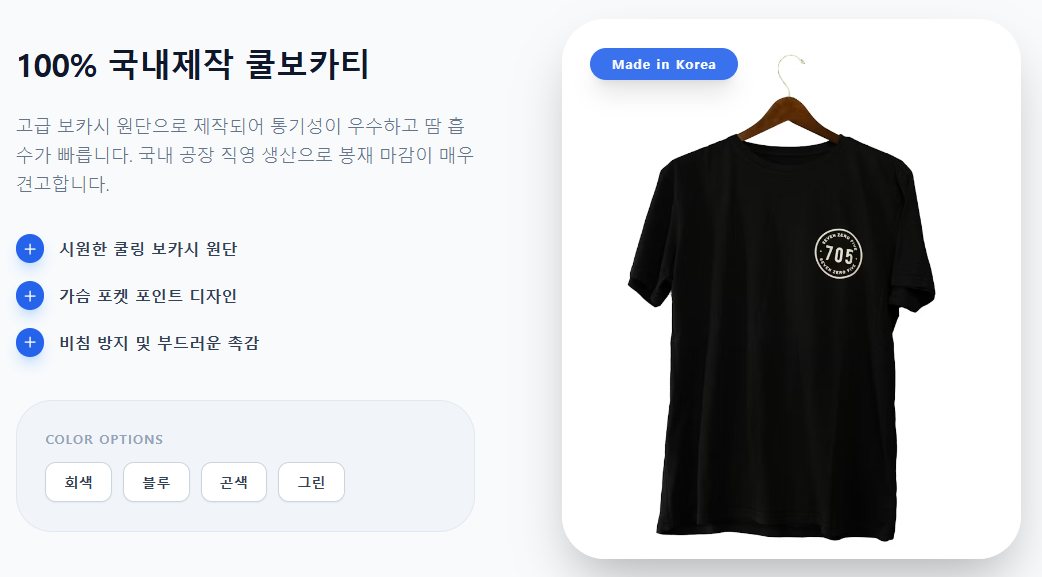Open the plus icon for 비침 방지 및 부드러운 촉감
Viewport: 1042px width, 577px height.
[30, 343]
